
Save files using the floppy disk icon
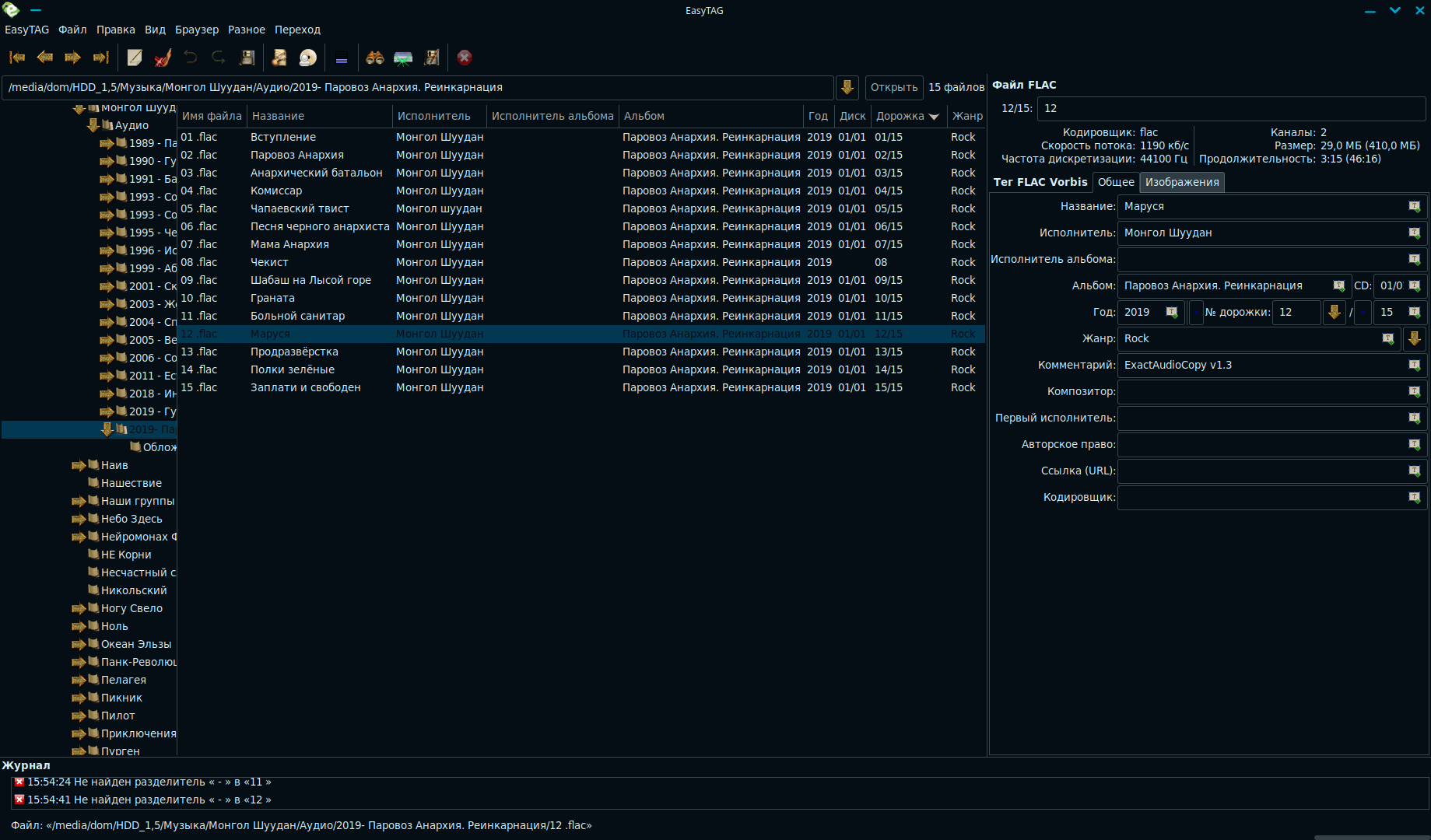(247, 58)
